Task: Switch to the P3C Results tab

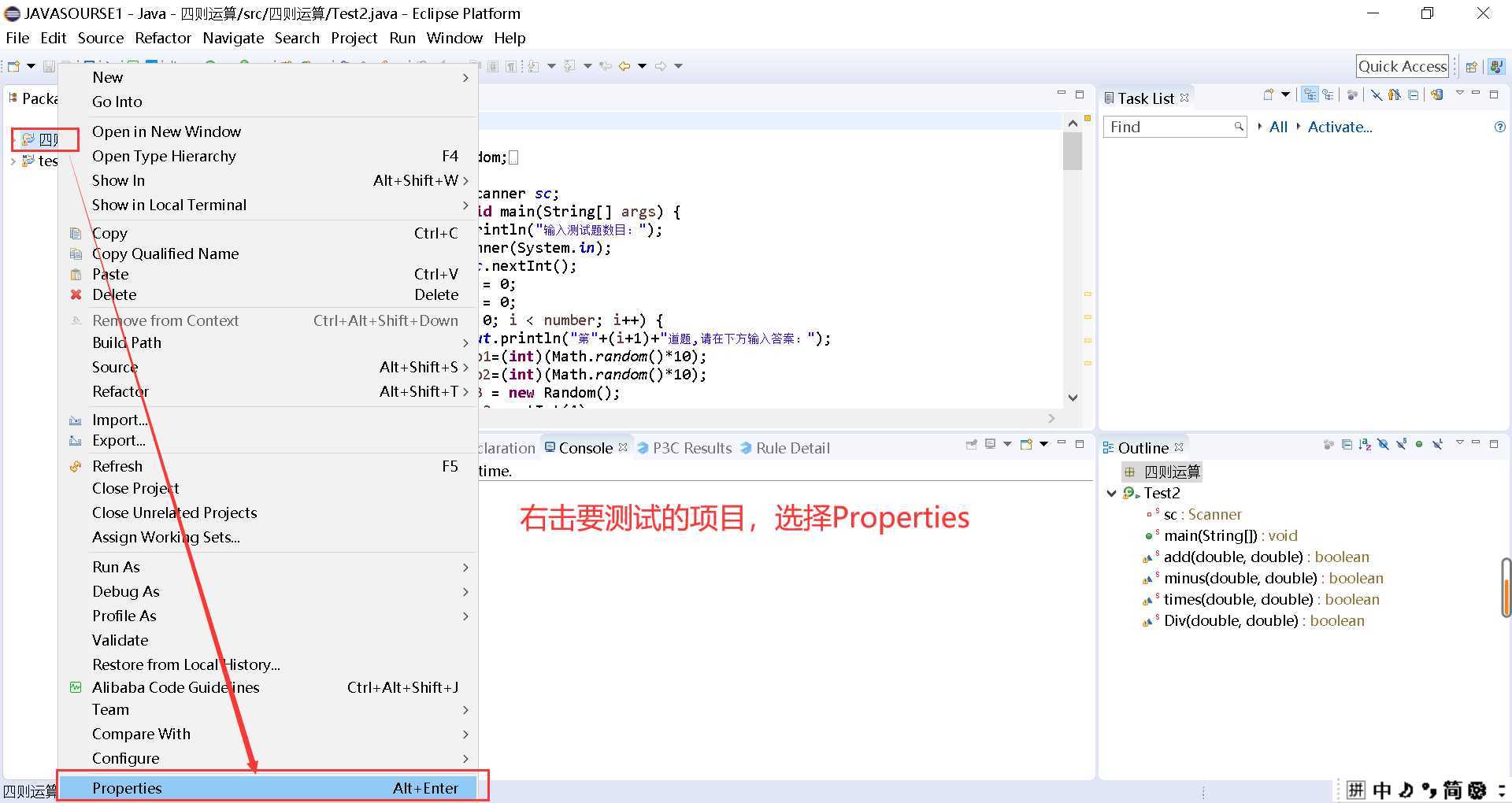Action: 684,447
